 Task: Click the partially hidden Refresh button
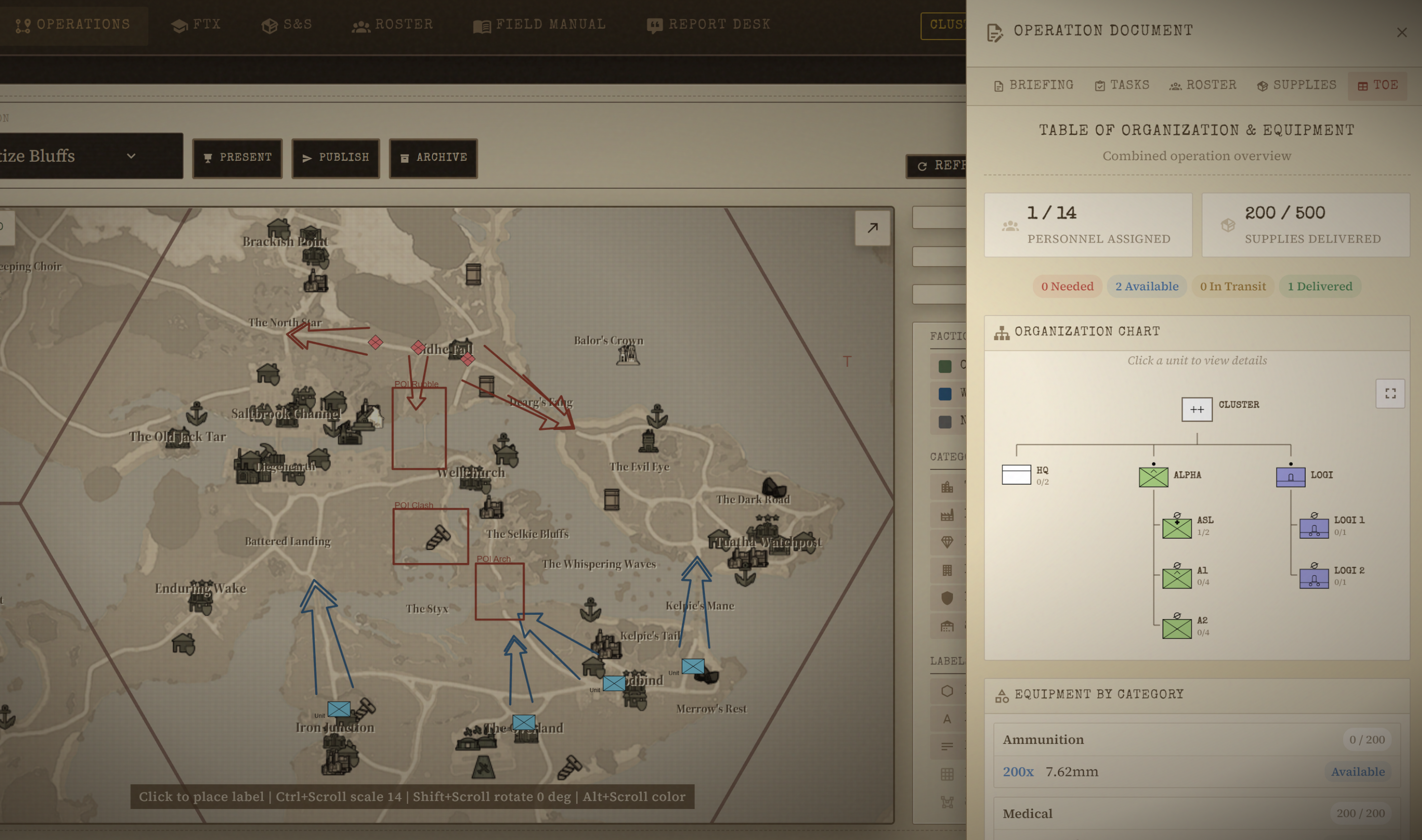click(937, 166)
